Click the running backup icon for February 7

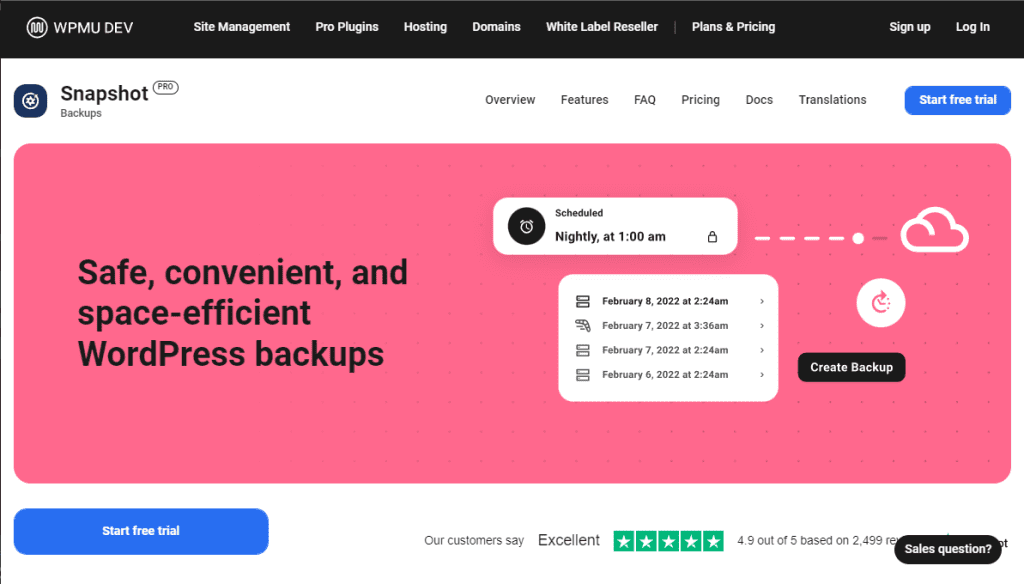[x=583, y=325]
